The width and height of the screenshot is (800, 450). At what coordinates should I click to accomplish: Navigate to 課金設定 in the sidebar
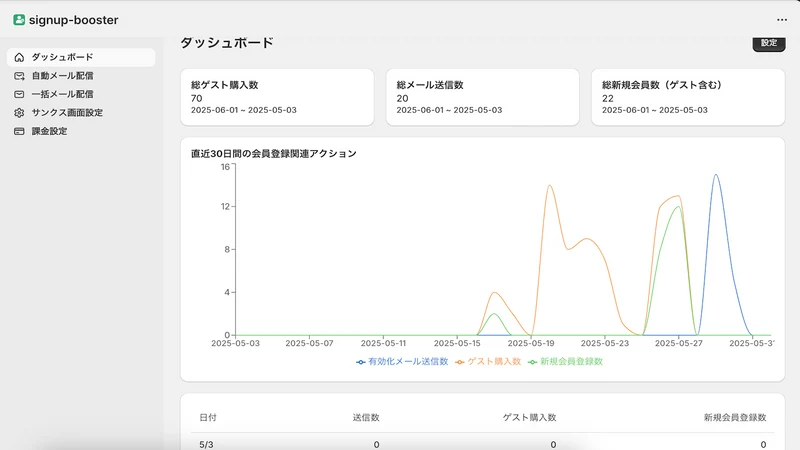point(81,131)
